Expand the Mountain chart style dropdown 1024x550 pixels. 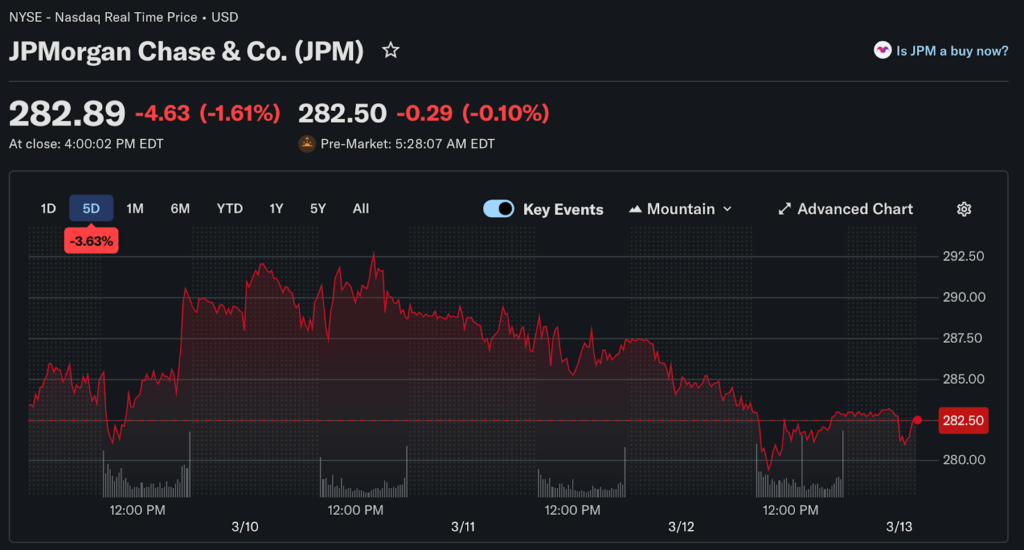(x=727, y=209)
